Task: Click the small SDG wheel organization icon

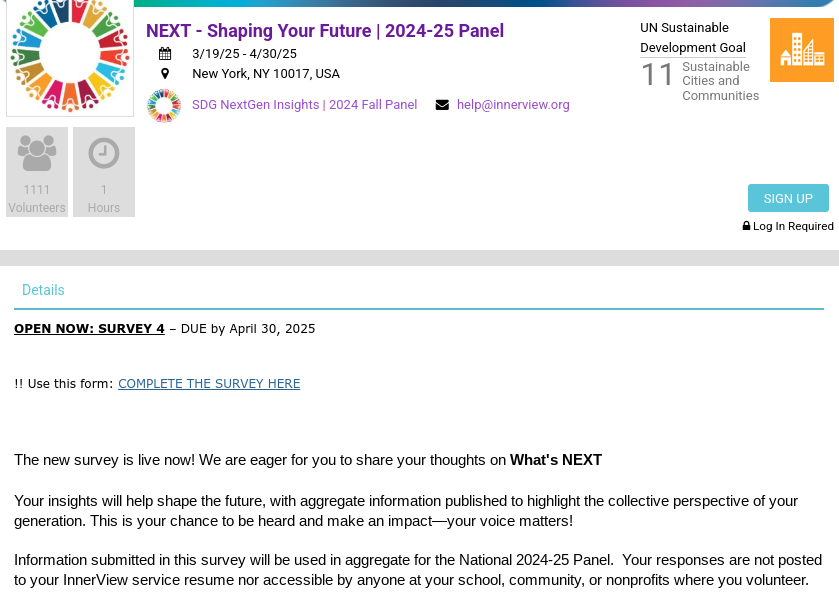Action: click(164, 105)
